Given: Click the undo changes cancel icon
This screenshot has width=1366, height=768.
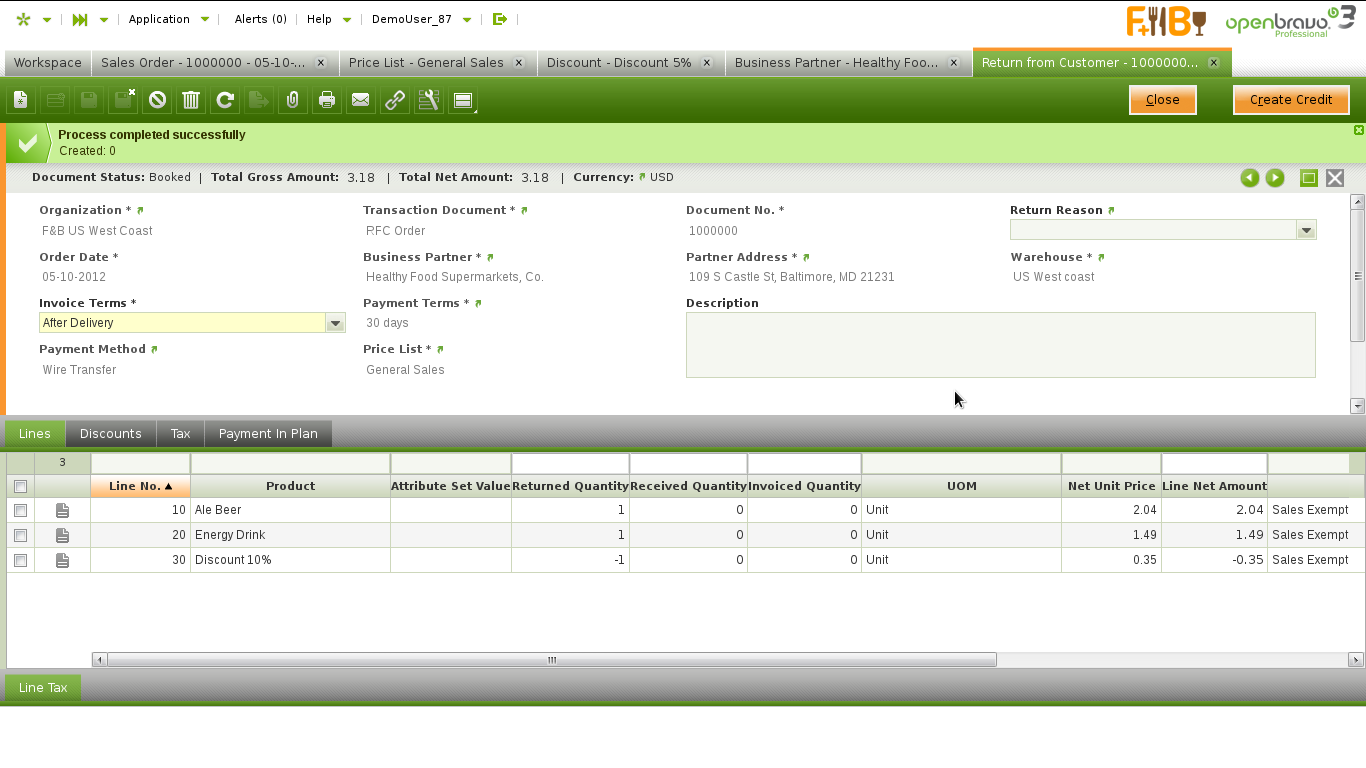Looking at the screenshot, I should click(157, 100).
